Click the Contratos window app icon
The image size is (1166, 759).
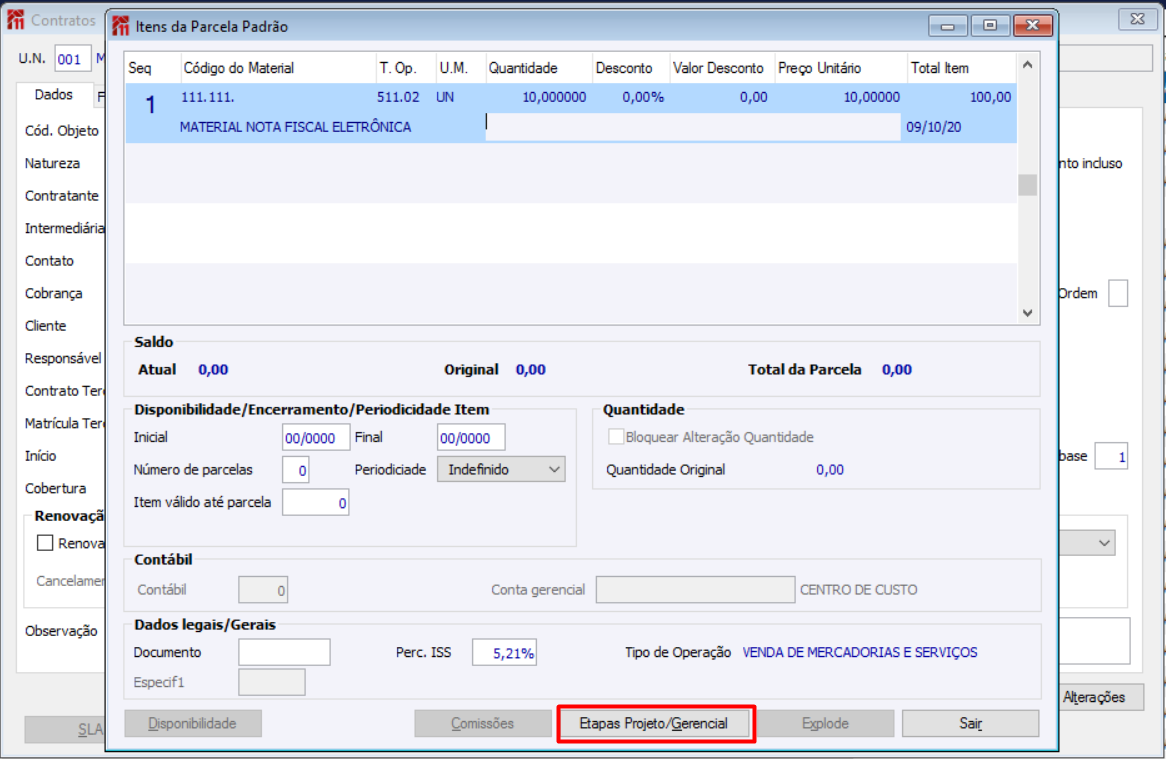(x=16, y=20)
